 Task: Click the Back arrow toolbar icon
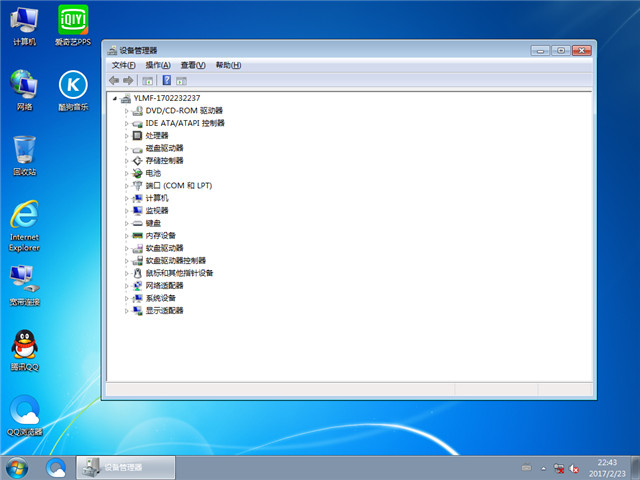click(x=114, y=80)
